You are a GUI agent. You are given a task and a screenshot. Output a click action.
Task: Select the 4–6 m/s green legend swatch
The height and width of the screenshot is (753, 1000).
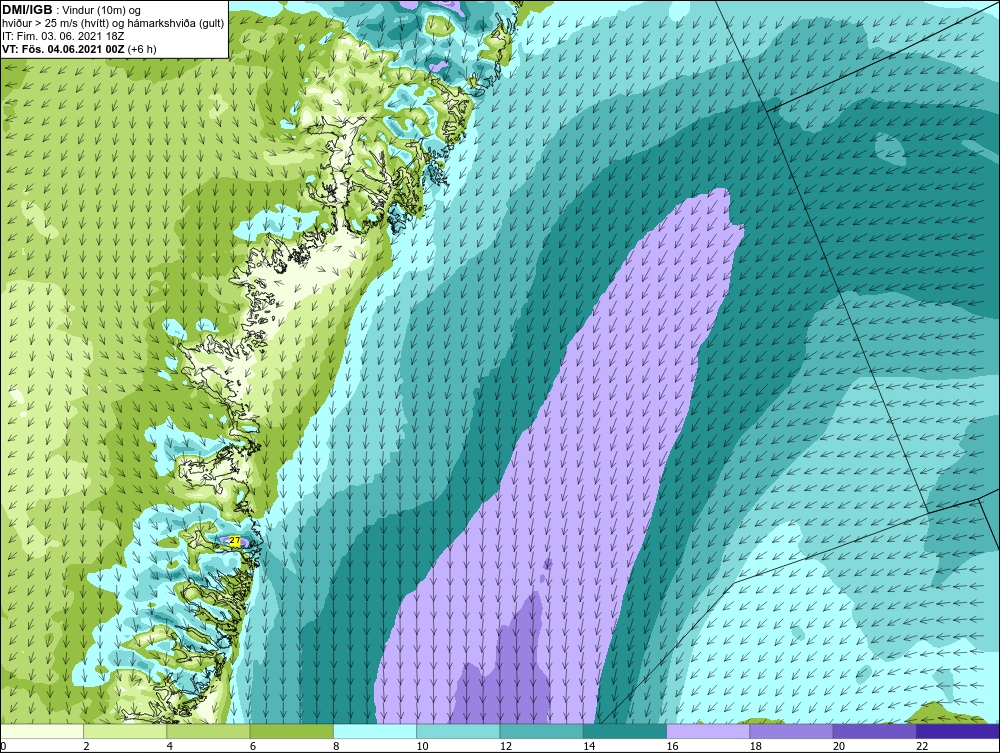click(x=208, y=731)
